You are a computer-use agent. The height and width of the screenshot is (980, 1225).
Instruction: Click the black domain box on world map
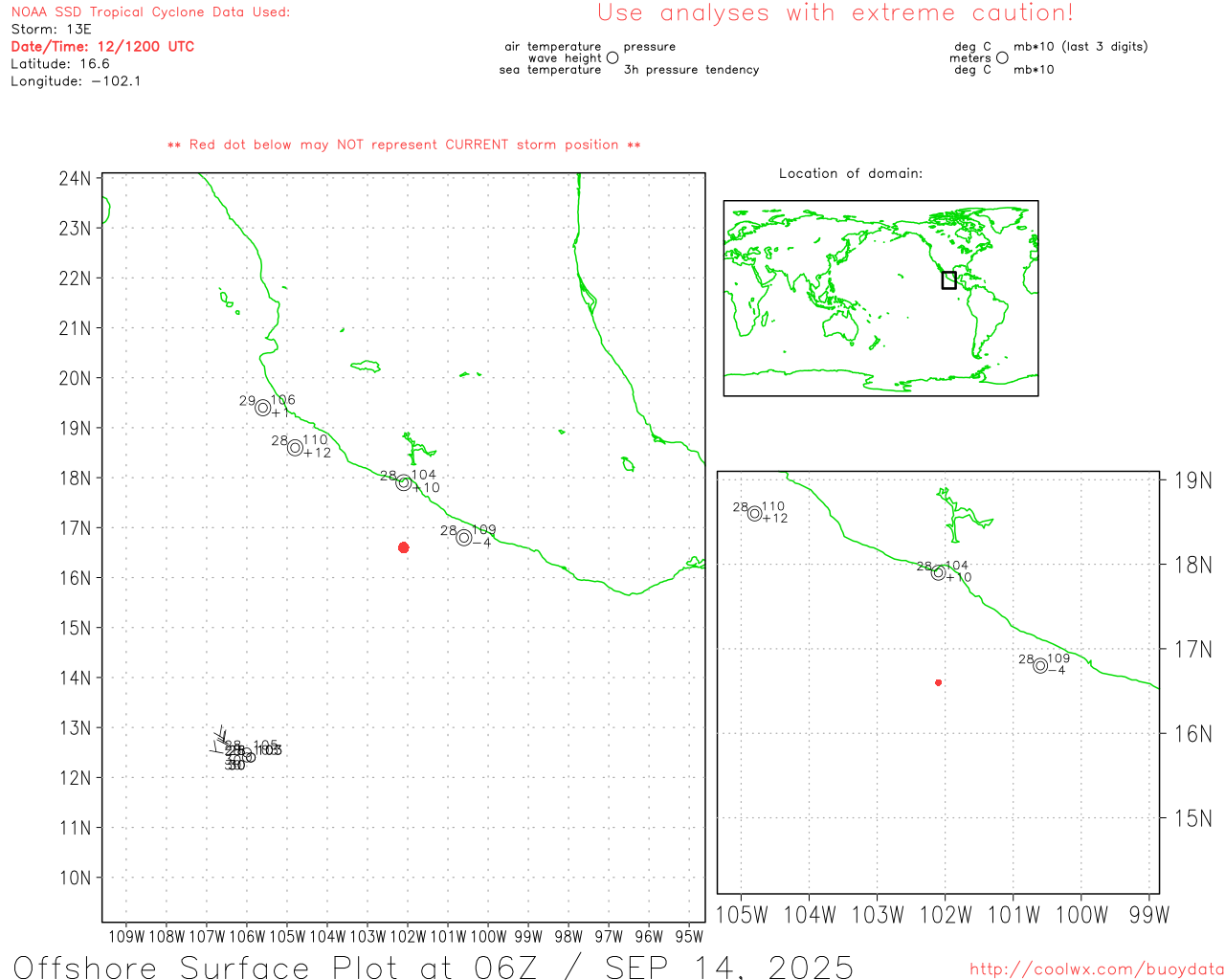[x=948, y=280]
